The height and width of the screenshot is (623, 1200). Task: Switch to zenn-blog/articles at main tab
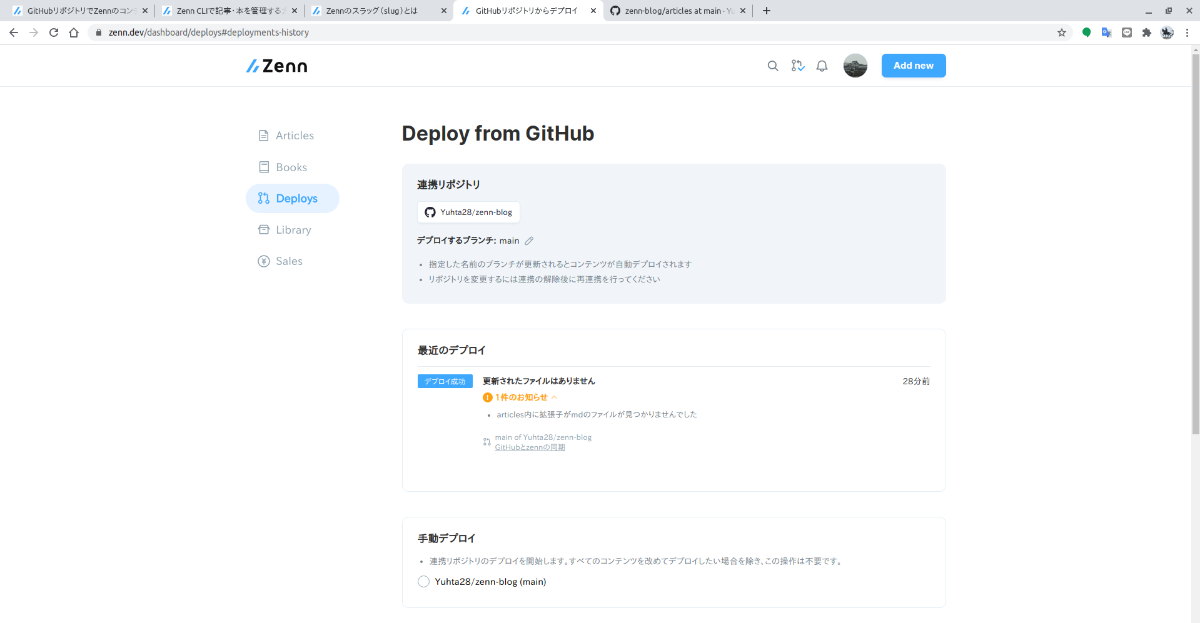coord(678,10)
